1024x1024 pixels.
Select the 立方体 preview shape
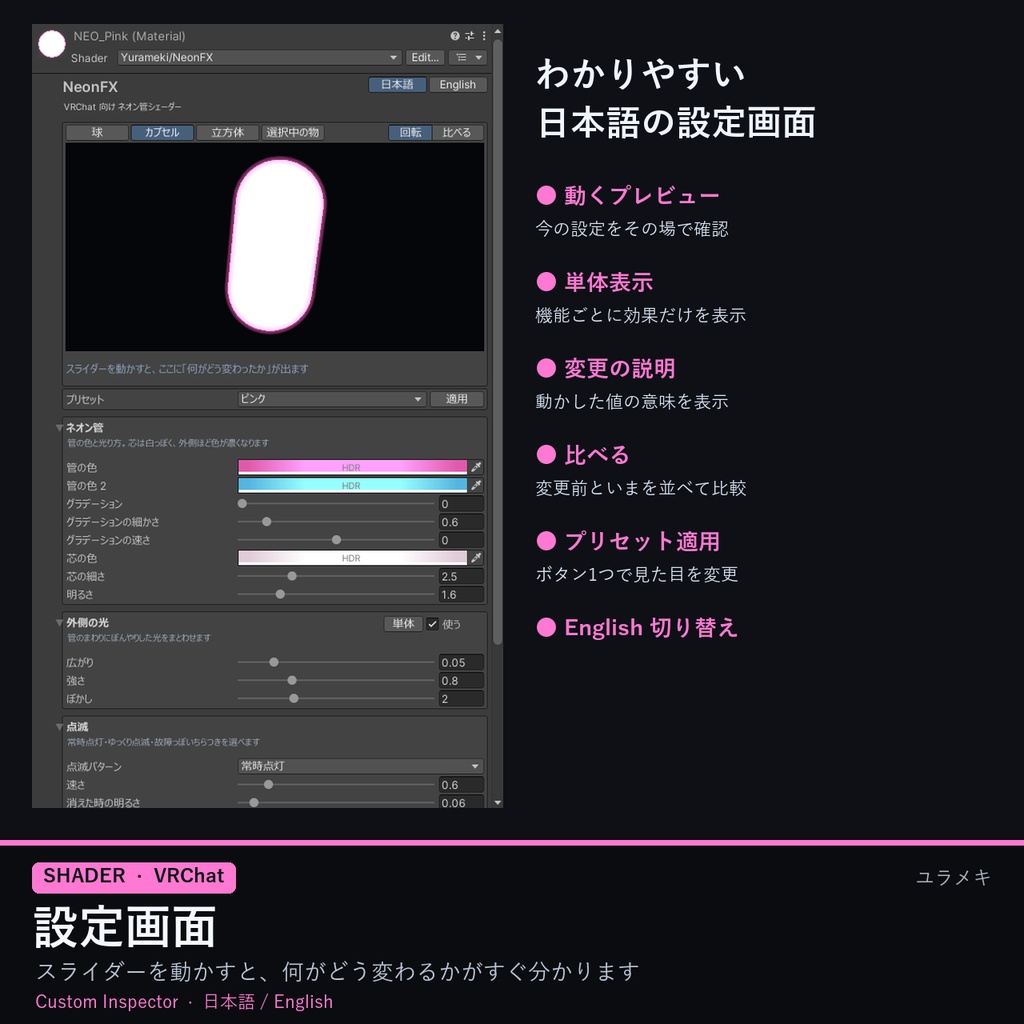click(x=227, y=133)
